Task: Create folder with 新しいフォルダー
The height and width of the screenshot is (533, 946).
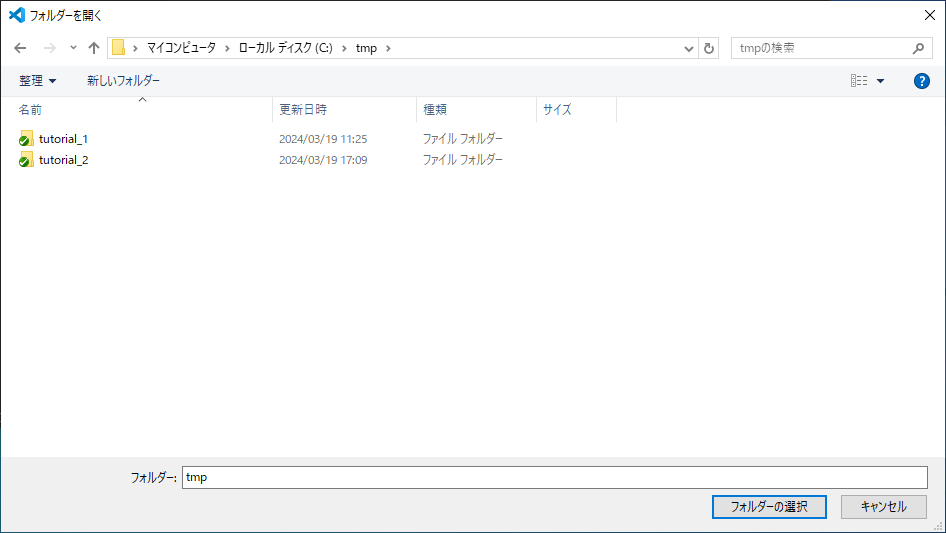Action: pyautogui.click(x=124, y=81)
